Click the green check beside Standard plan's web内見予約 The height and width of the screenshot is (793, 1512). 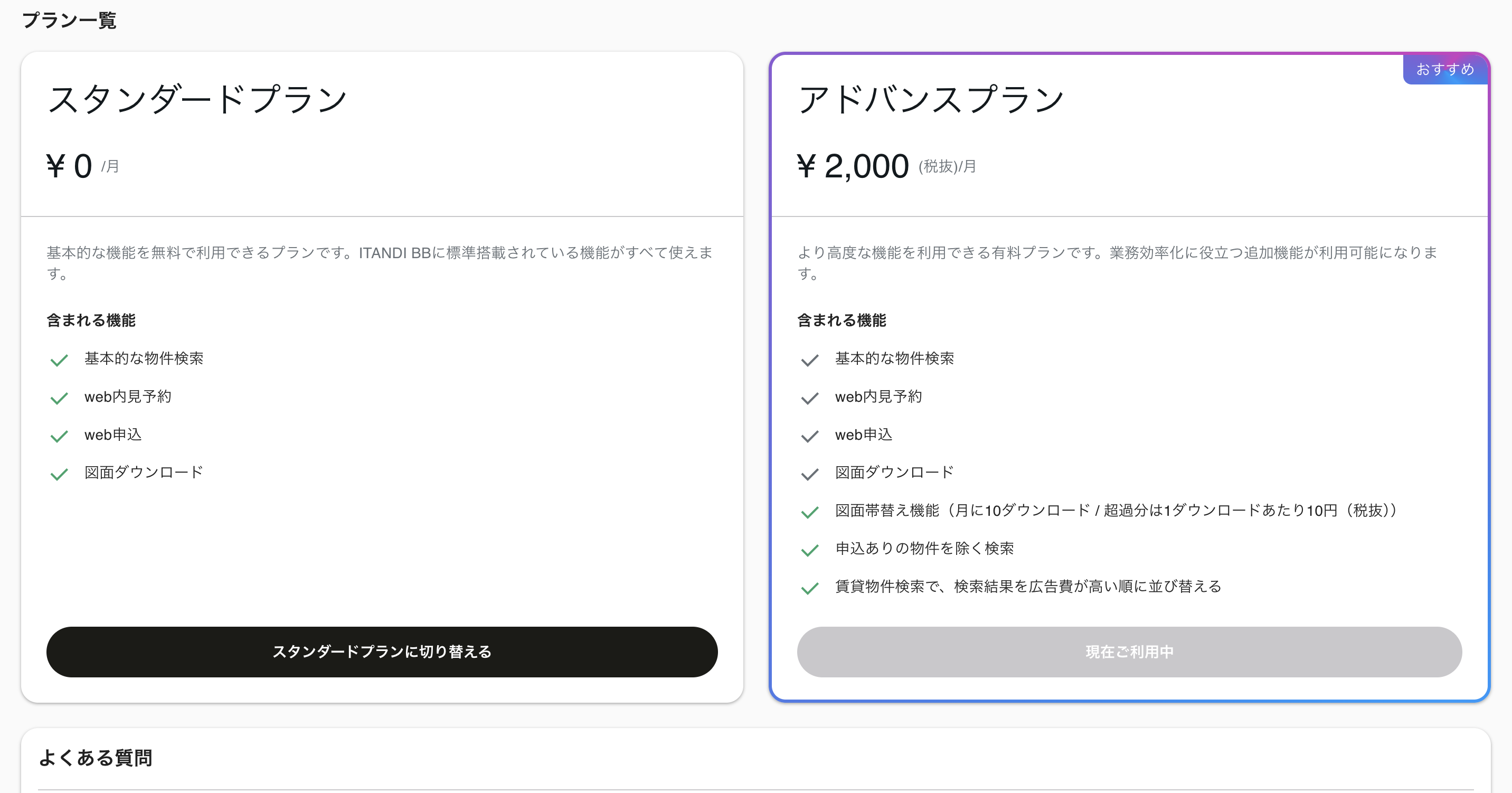[59, 398]
